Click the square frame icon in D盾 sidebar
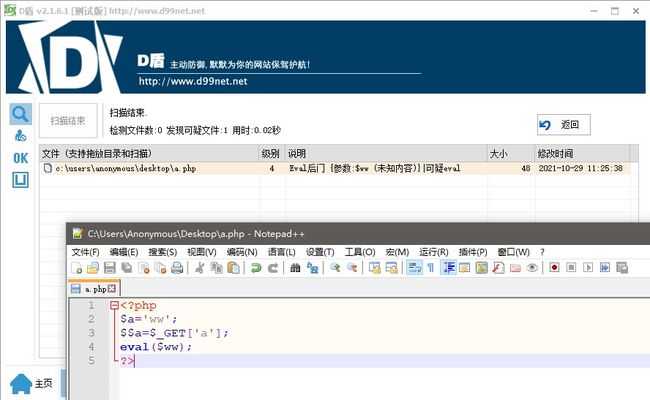 [21, 180]
